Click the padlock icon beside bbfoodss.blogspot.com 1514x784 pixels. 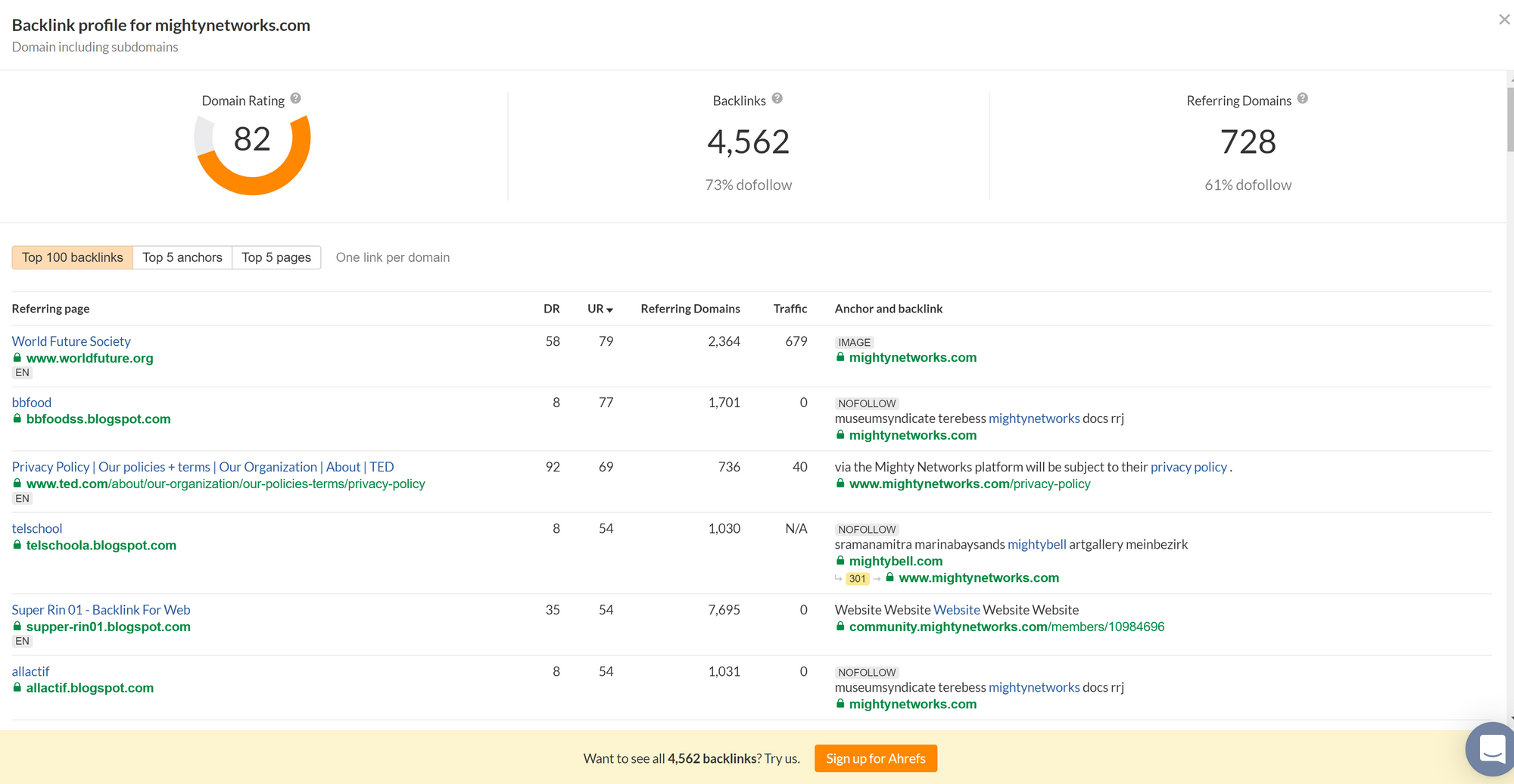click(x=17, y=418)
